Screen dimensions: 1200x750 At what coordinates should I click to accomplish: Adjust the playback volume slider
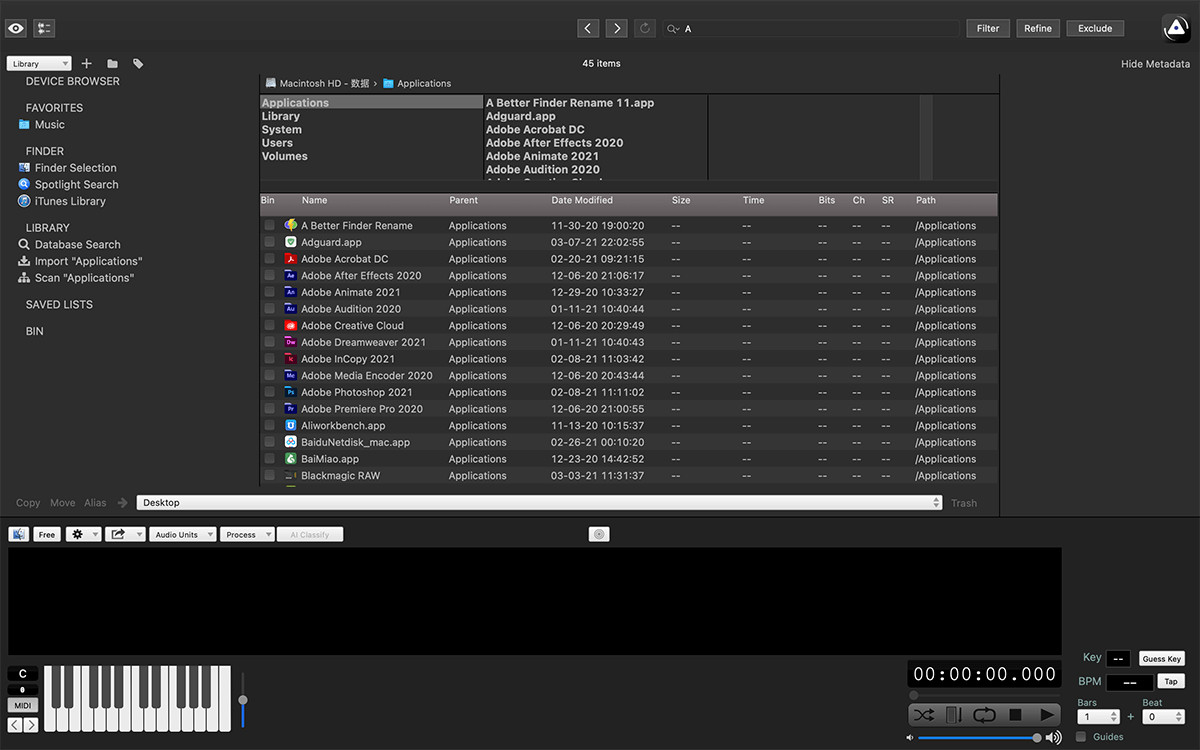(x=978, y=738)
